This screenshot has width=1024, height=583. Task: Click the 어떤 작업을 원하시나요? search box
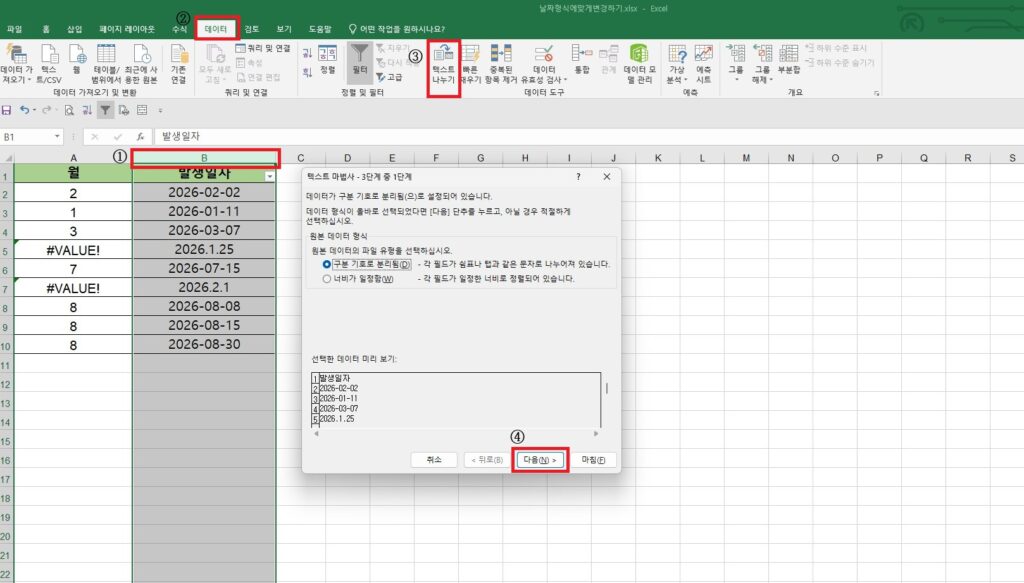coord(396,29)
